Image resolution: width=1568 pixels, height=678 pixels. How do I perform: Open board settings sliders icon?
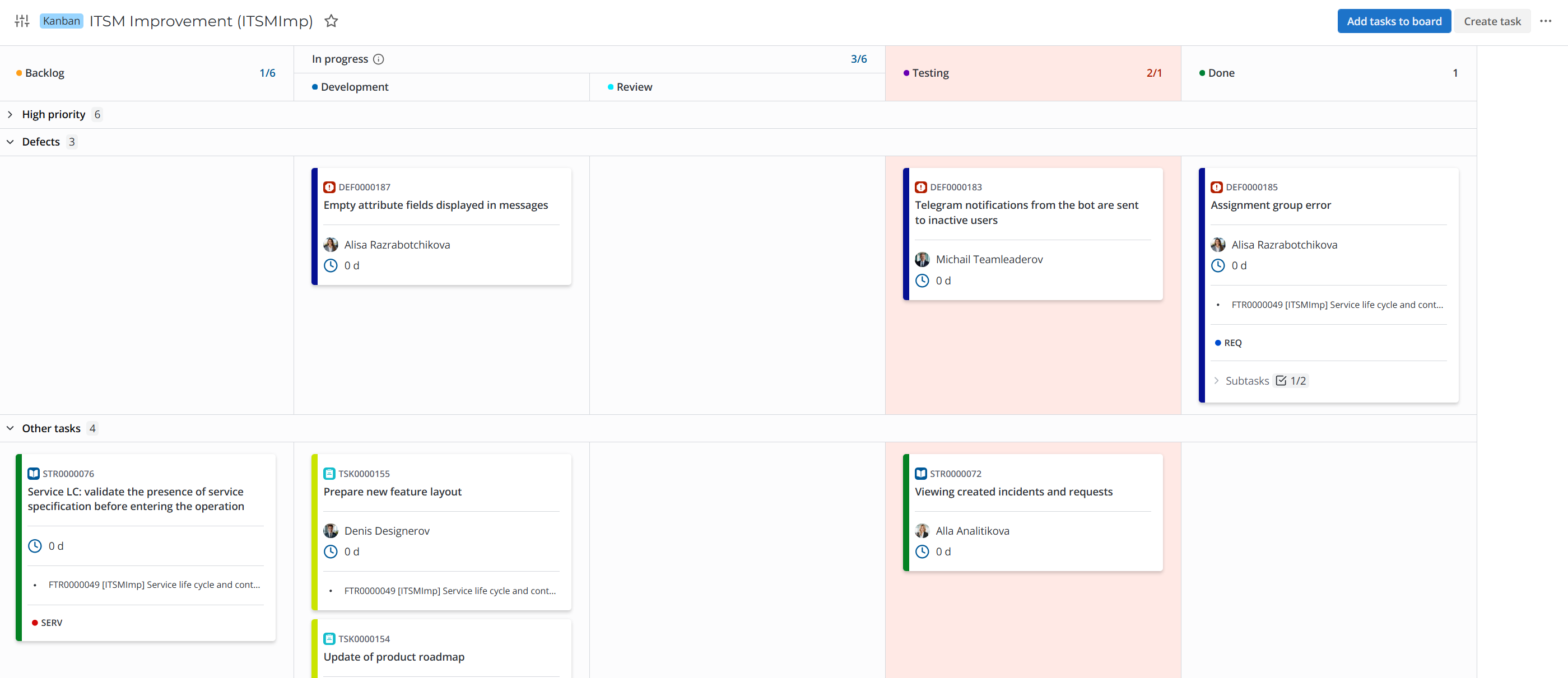pos(22,21)
